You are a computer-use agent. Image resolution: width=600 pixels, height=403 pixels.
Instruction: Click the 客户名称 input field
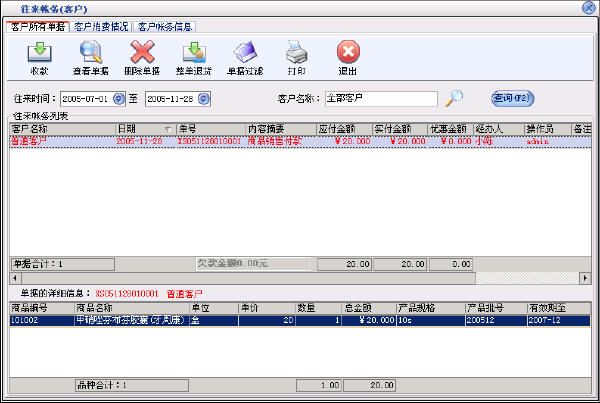380,99
